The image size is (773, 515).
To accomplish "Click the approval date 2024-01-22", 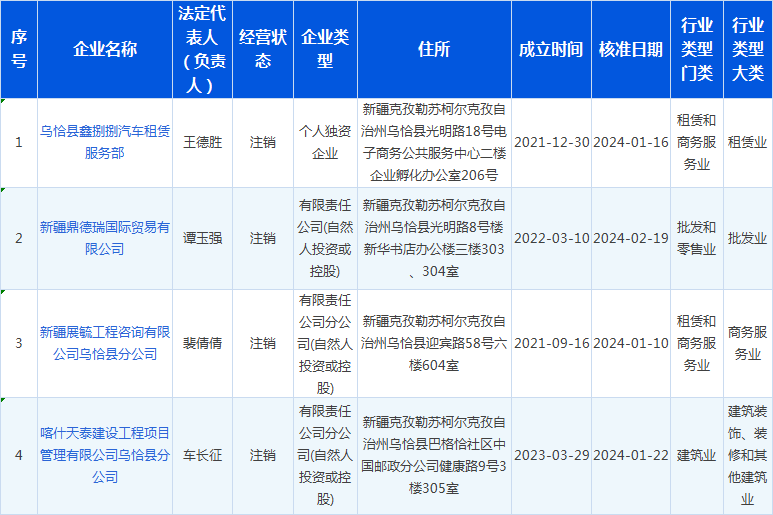I will 630,455.
